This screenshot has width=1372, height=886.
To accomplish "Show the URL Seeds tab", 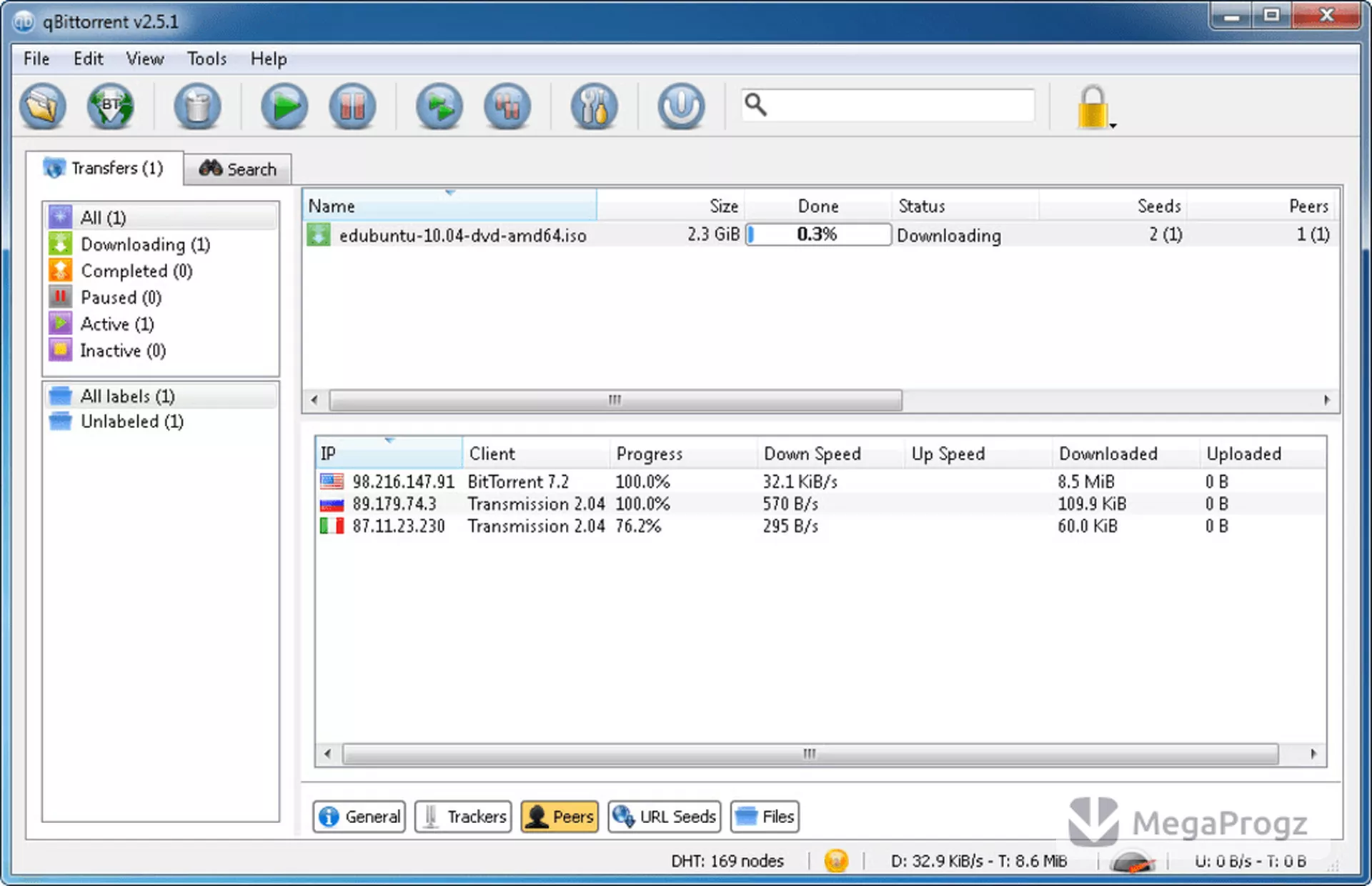I will pyautogui.click(x=665, y=817).
